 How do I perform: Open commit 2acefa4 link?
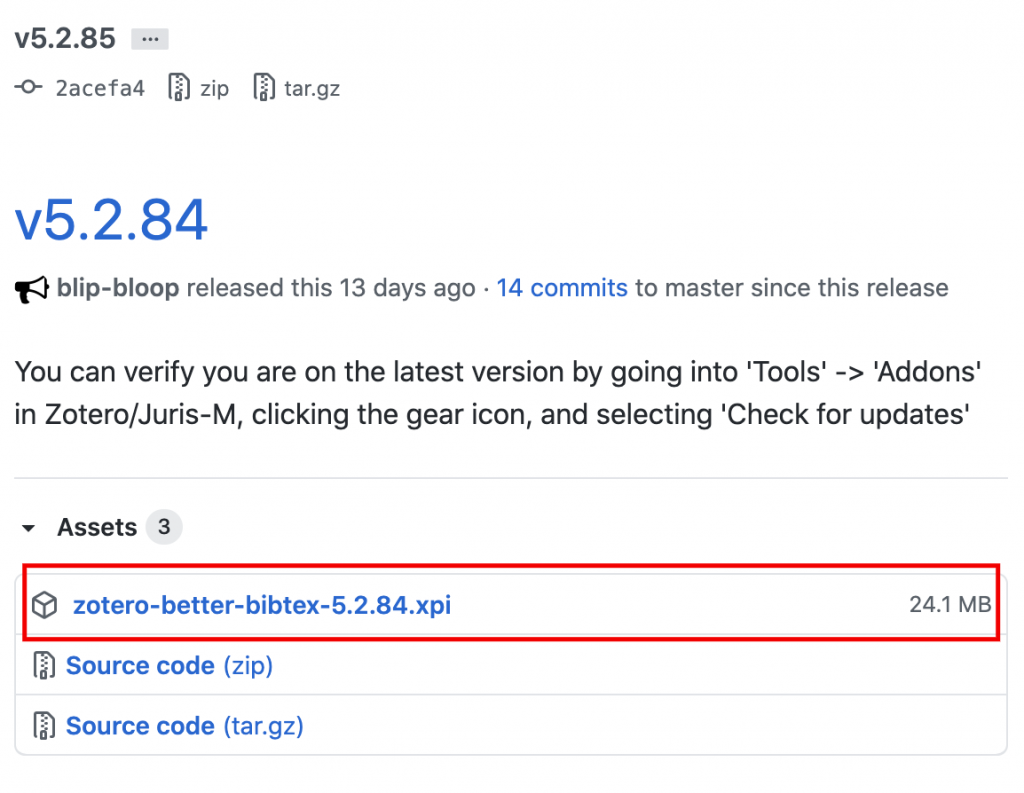100,88
